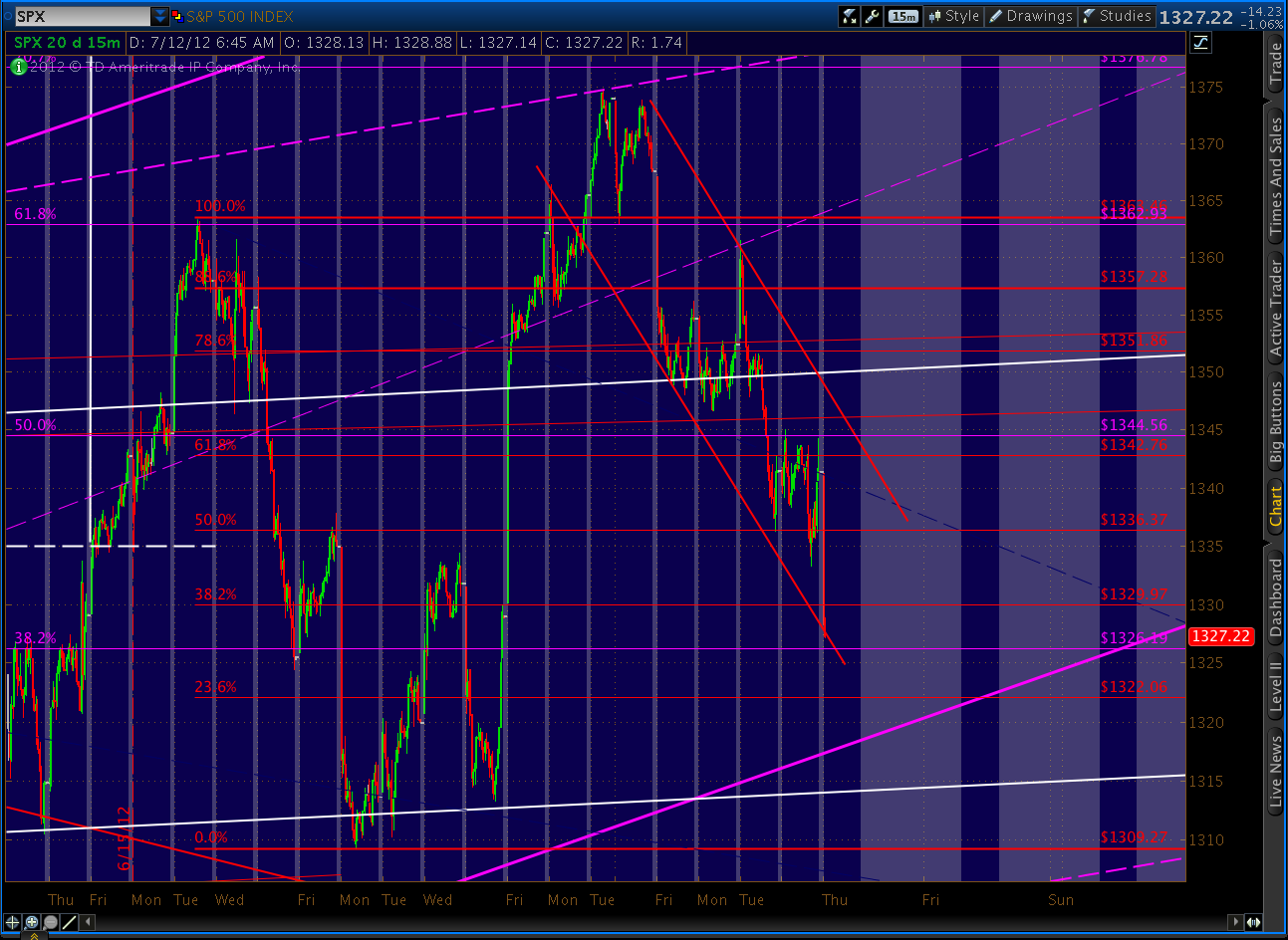The height and width of the screenshot is (940, 1288).
Task: Click the red 38.2% Fibonacci level label
Action: coord(216,594)
